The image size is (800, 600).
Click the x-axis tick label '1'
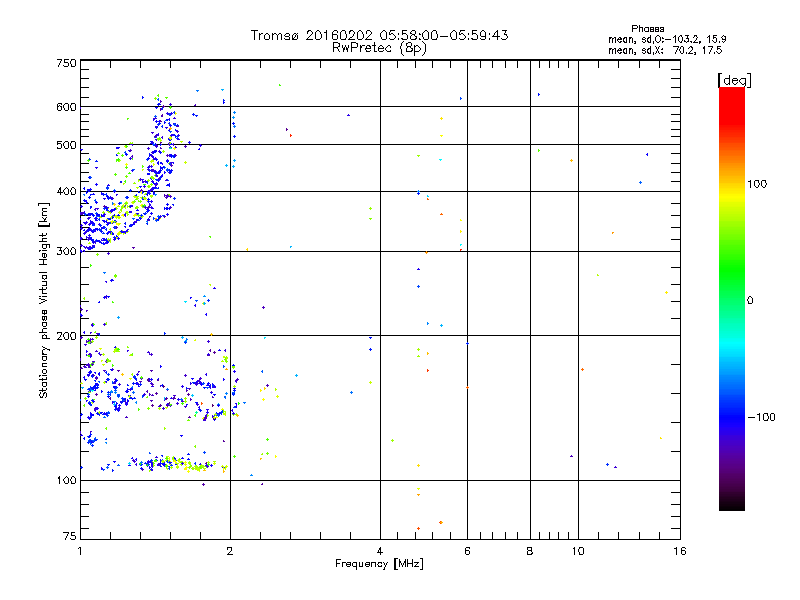click(x=80, y=551)
